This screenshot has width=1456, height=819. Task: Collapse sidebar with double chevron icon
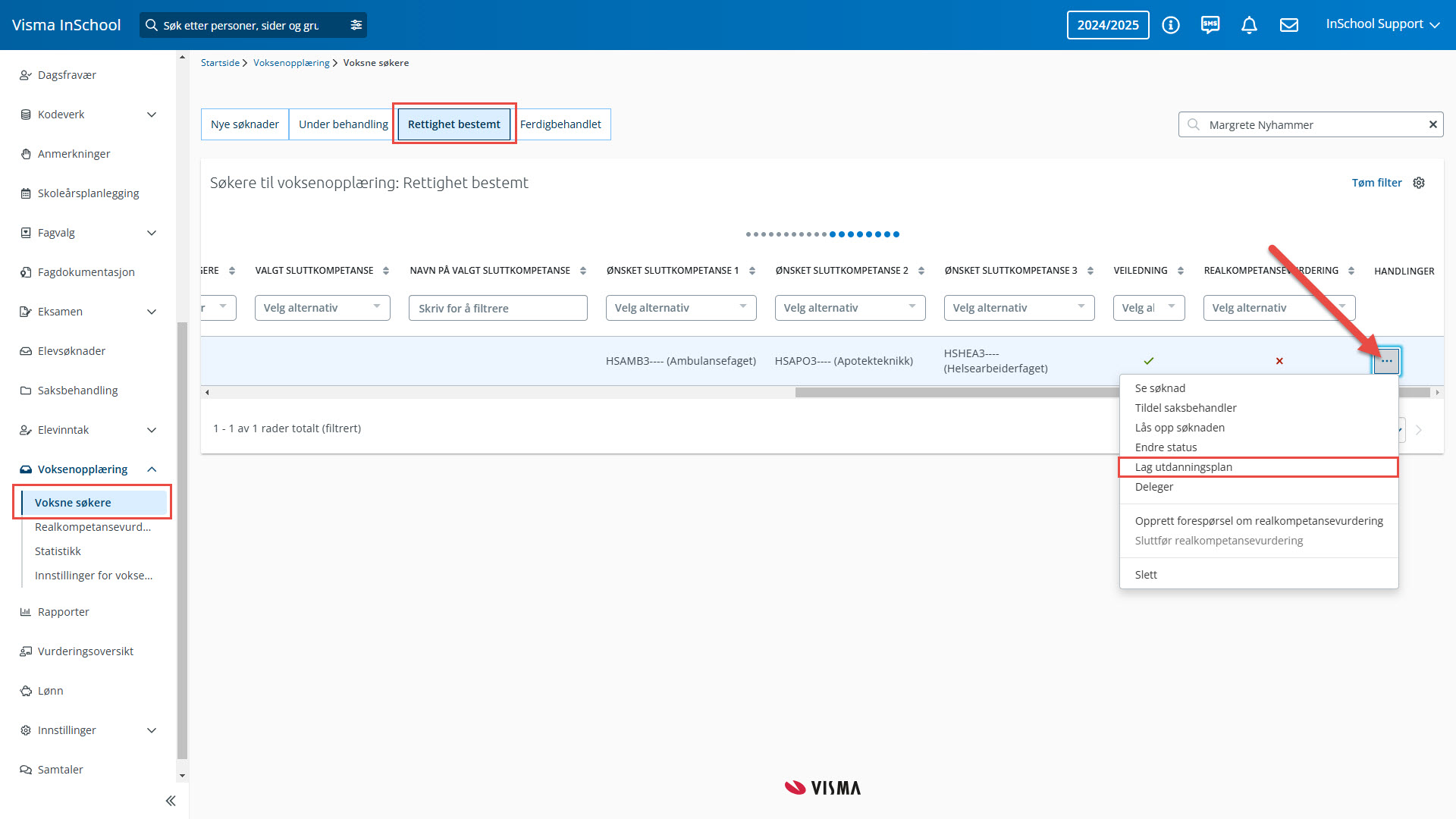171,801
